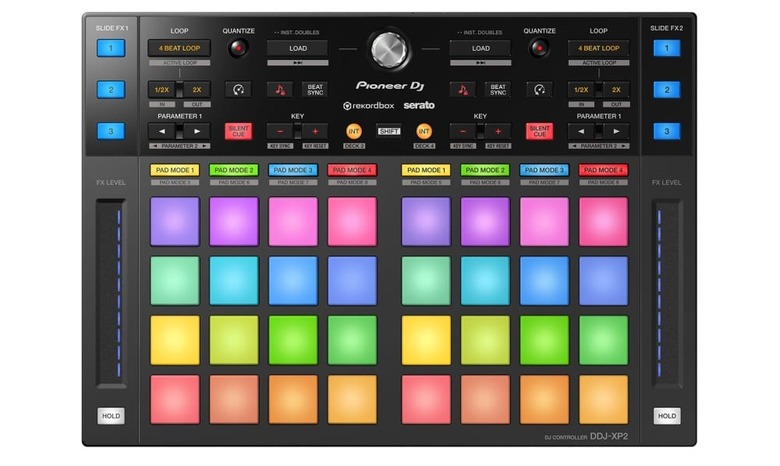Toggle the right deck QUANTIZE button
The width and height of the screenshot is (780, 466).
click(539, 48)
